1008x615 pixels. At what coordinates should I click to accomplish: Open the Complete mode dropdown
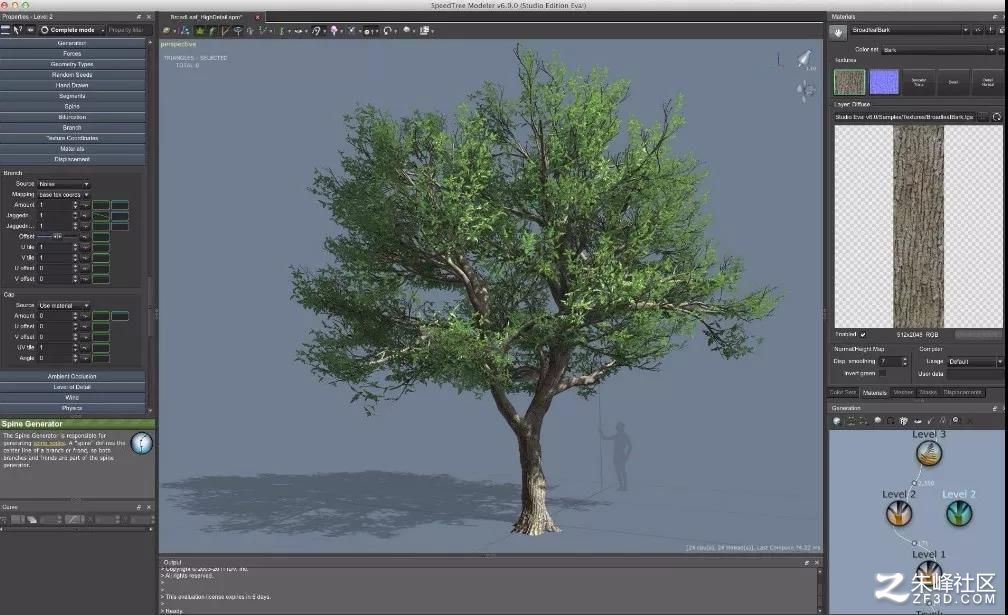[72, 30]
